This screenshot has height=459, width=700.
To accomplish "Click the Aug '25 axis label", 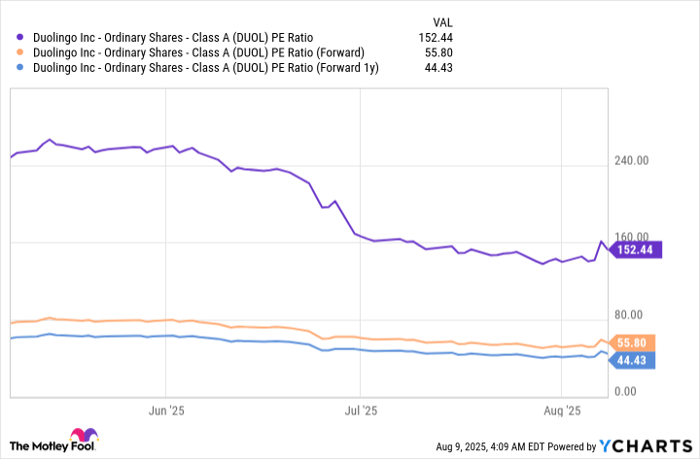I will click(x=562, y=411).
